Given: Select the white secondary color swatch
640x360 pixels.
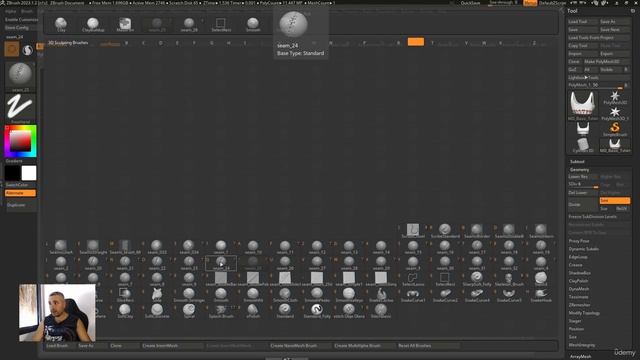Looking at the screenshot, I should pyautogui.click(x=29, y=173).
